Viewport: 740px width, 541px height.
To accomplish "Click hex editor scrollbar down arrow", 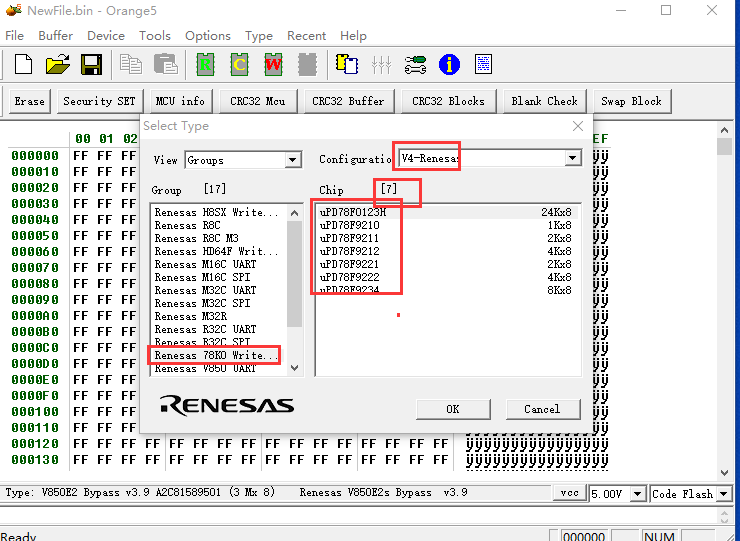I will 724,472.
